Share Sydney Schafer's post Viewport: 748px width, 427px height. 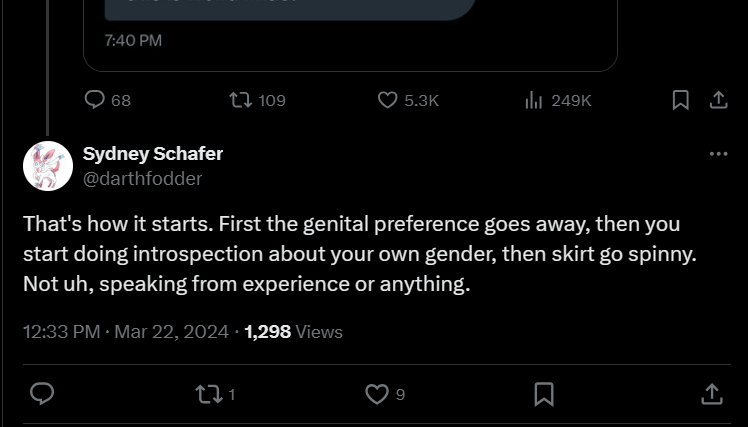(711, 394)
